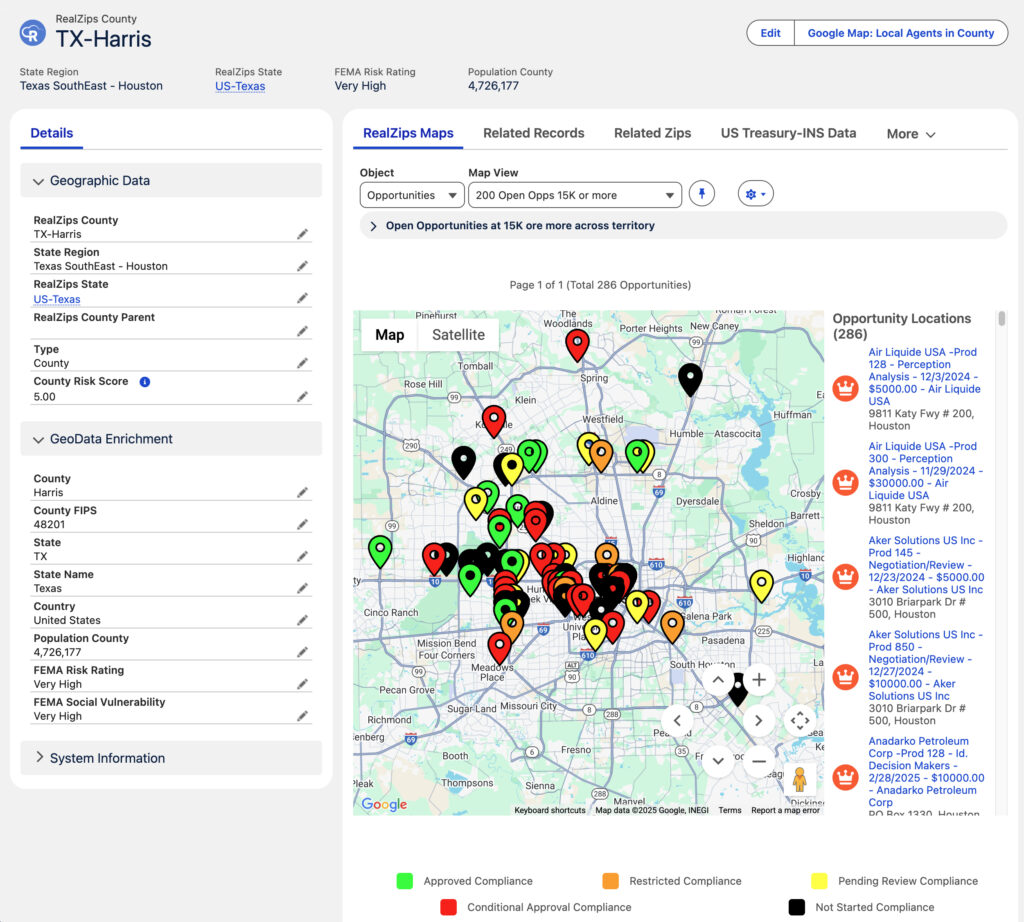The image size is (1024, 922).
Task: Zoom out the map with minus button
Action: pos(758,761)
